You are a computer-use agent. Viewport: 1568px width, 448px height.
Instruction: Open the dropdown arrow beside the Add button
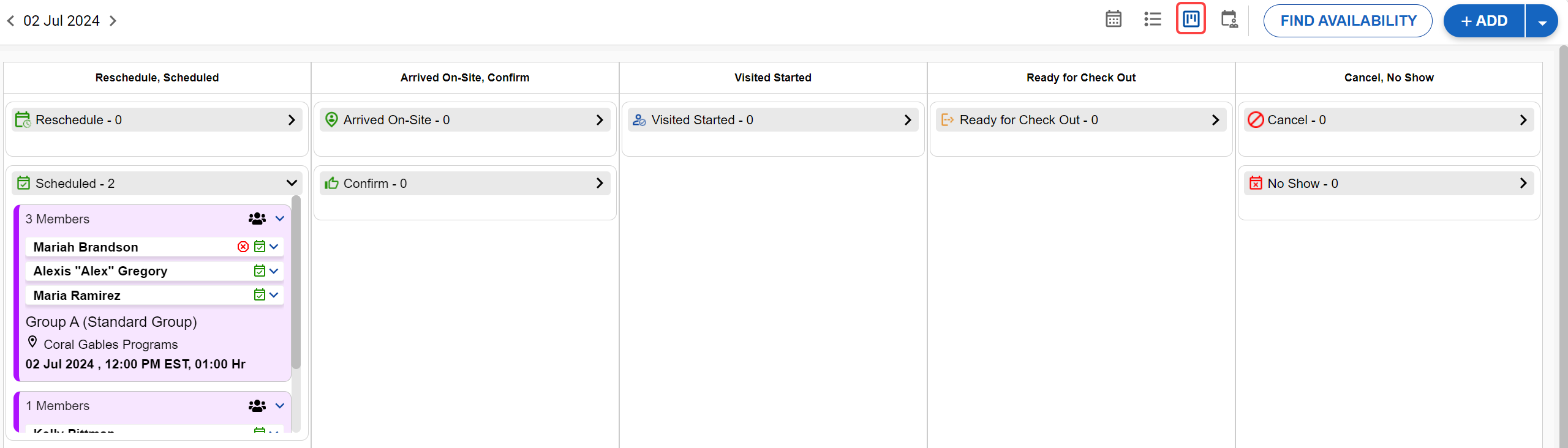coord(1542,21)
